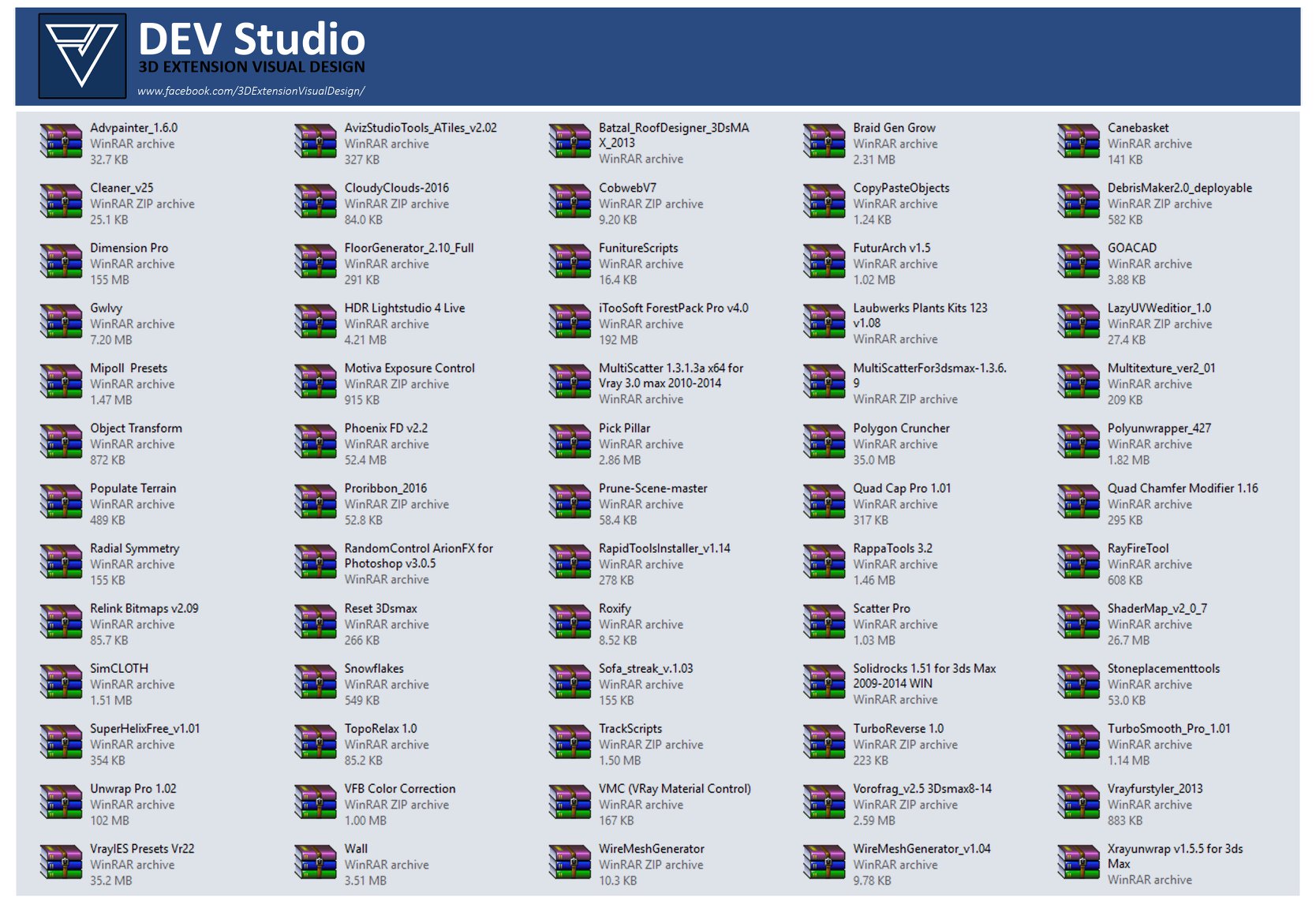Screen dimensions: 1316x912
Task: Select the Braid Gen Grow archive icon
Action: 824,142
